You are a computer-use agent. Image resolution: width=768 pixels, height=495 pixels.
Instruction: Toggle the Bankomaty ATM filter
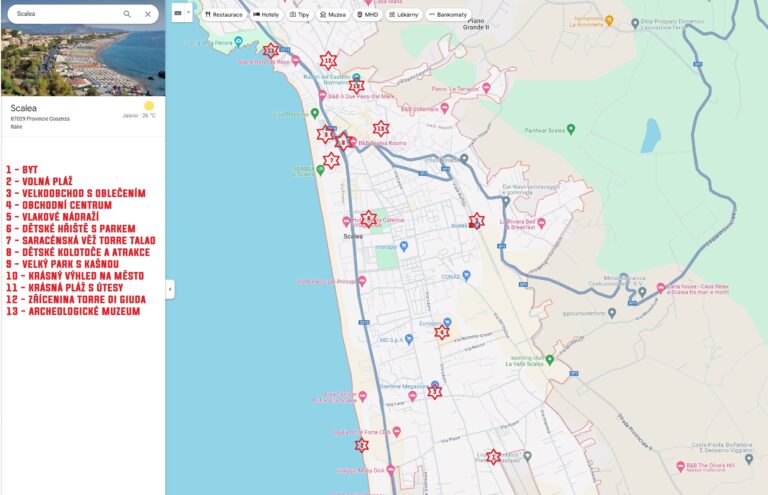[448, 15]
